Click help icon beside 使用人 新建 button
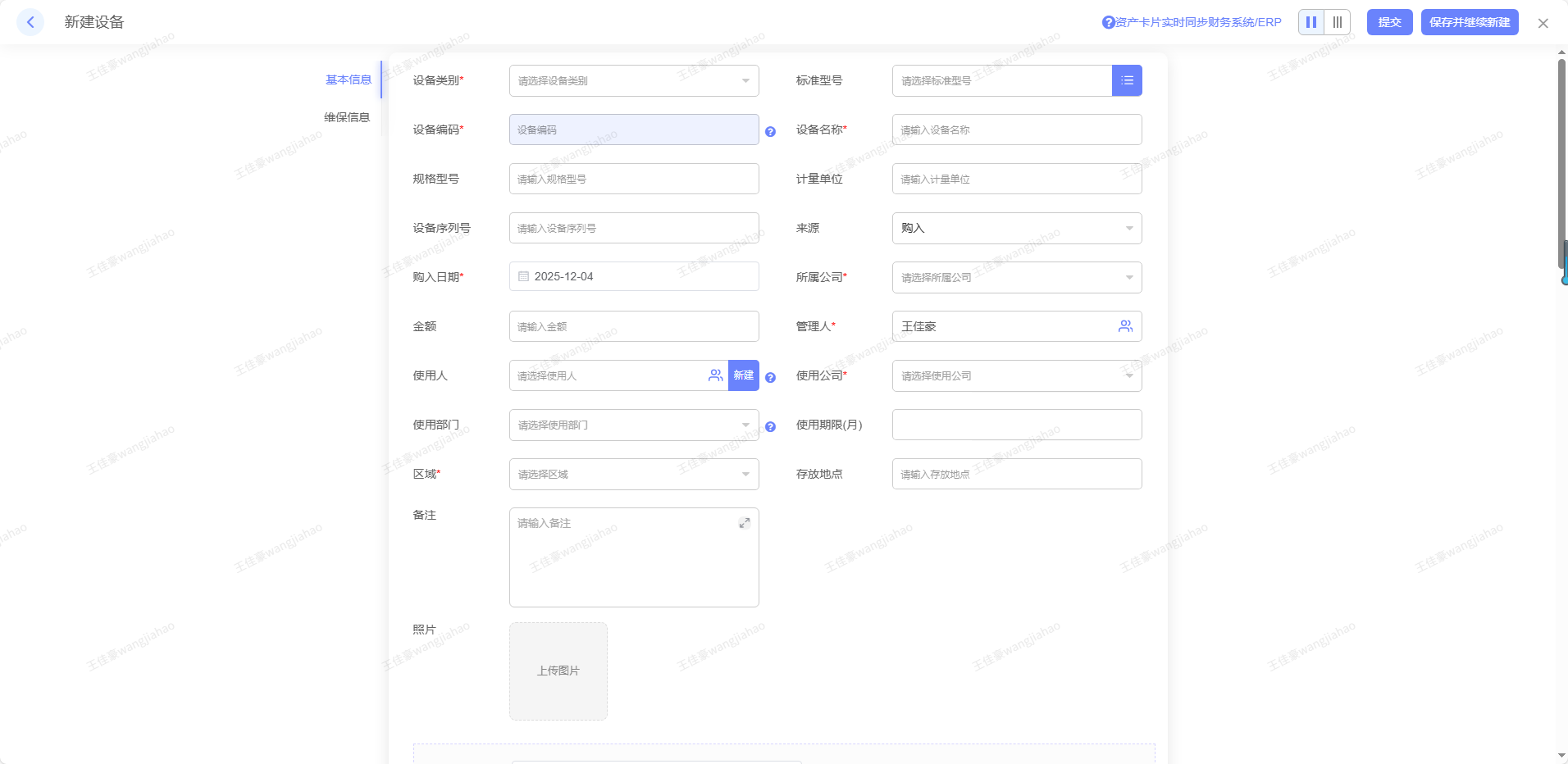This screenshot has width=1568, height=764. (x=770, y=377)
